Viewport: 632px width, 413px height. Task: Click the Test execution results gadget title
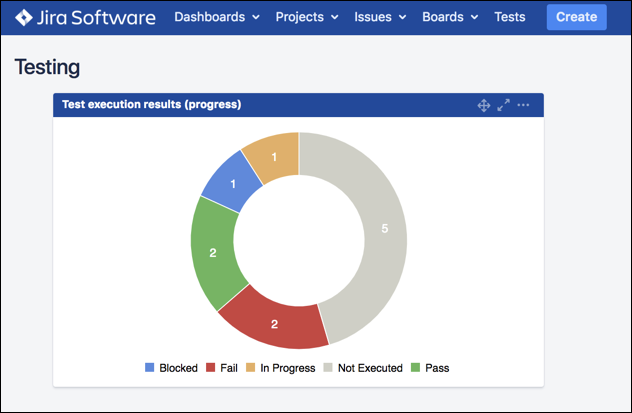[151, 104]
